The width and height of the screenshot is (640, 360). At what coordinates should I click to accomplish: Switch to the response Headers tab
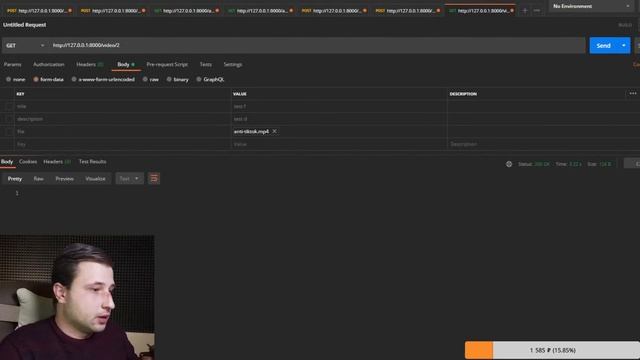pos(57,162)
